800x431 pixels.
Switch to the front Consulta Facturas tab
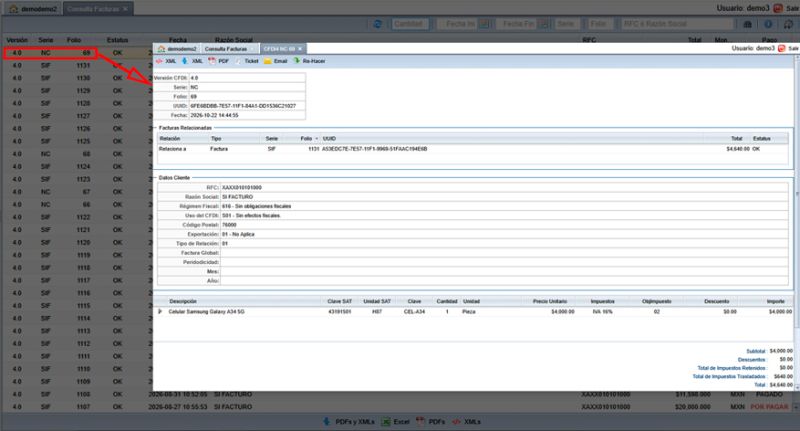[229, 49]
